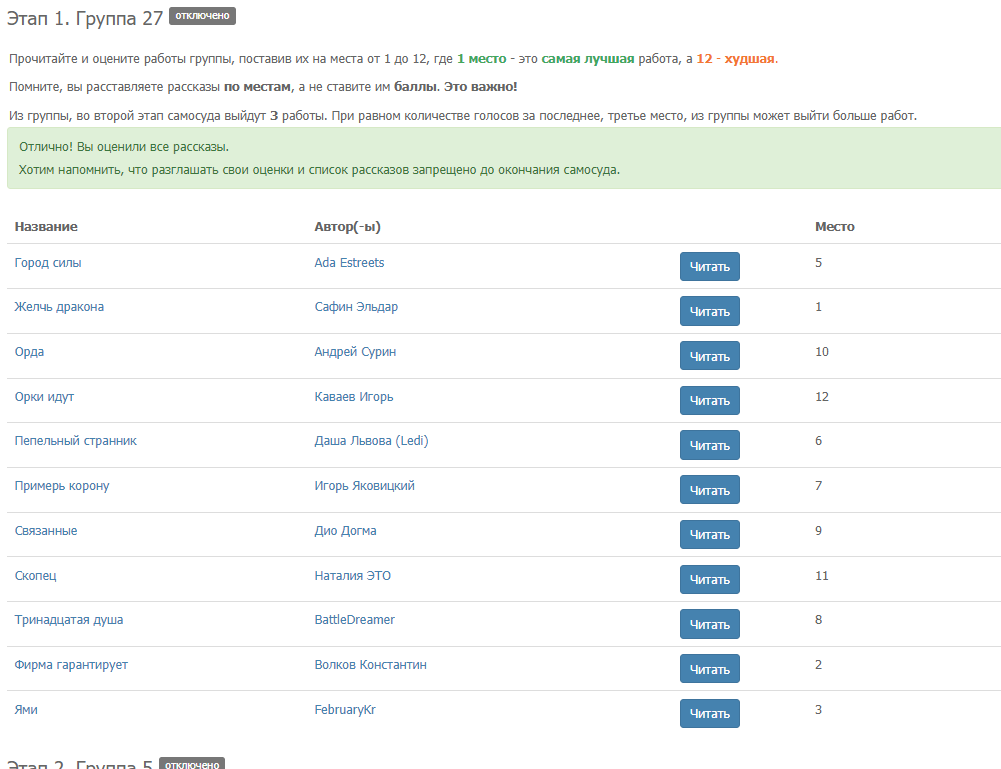1001x769 pixels.
Task: Click the heading 'Этап 1. Группа 27'
Action: click(85, 19)
